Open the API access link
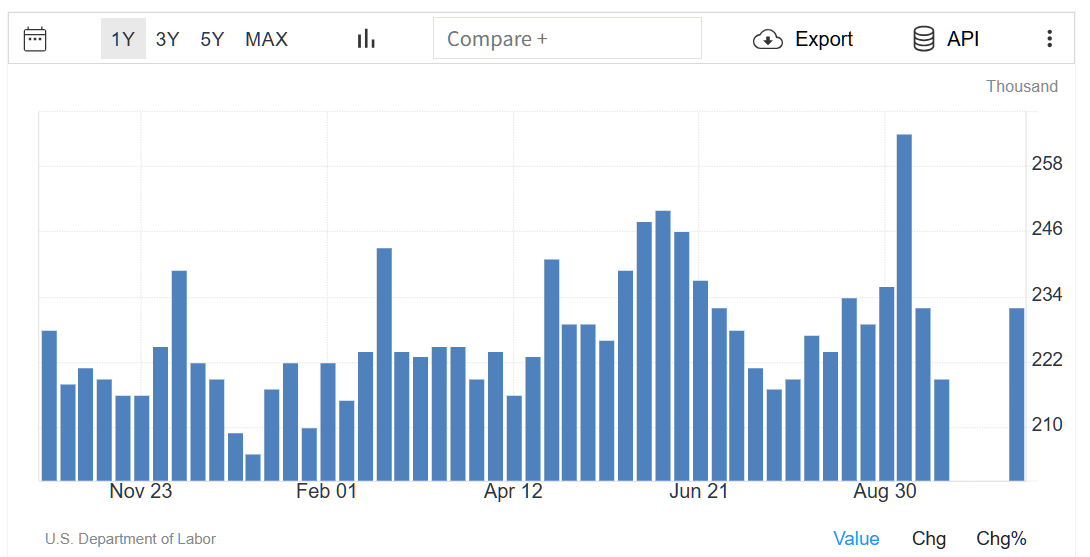 pos(963,39)
